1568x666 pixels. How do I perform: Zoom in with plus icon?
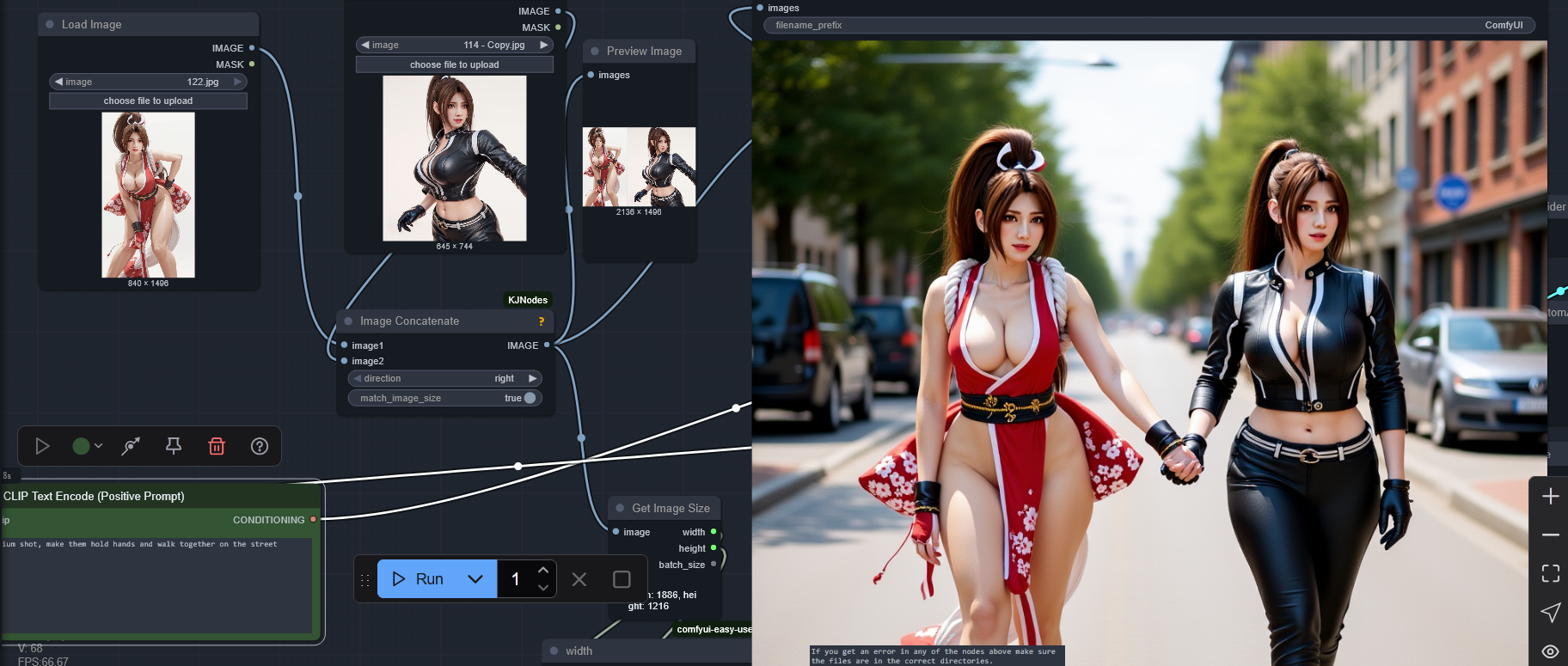point(1551,497)
